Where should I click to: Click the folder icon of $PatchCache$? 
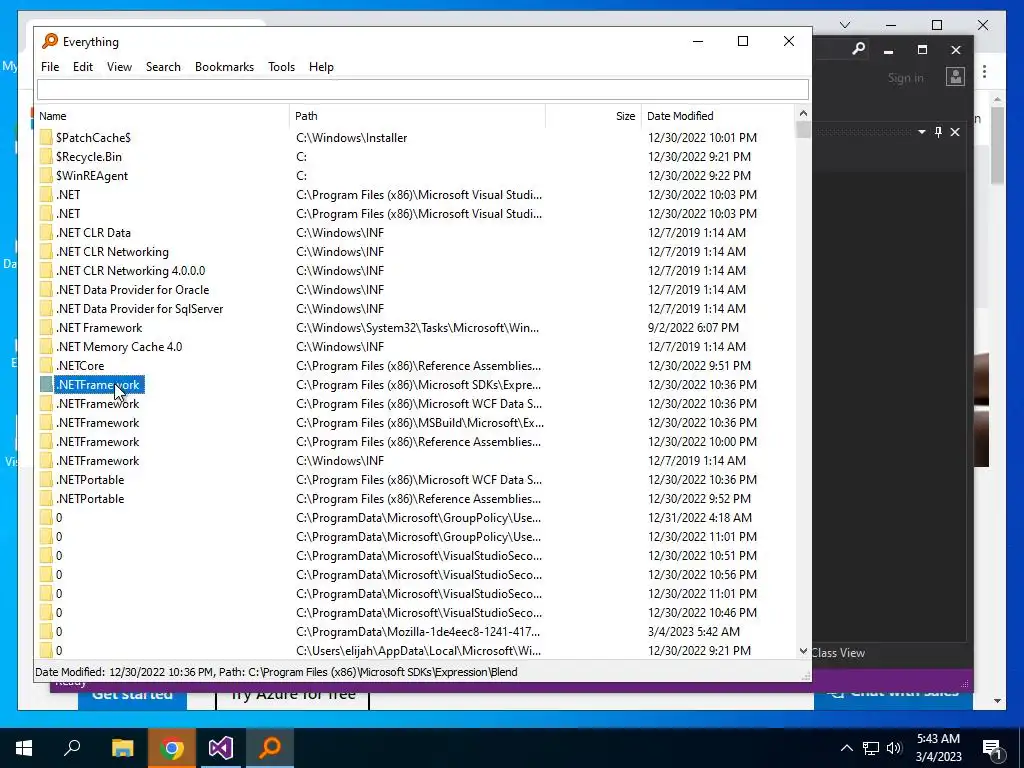pos(46,138)
